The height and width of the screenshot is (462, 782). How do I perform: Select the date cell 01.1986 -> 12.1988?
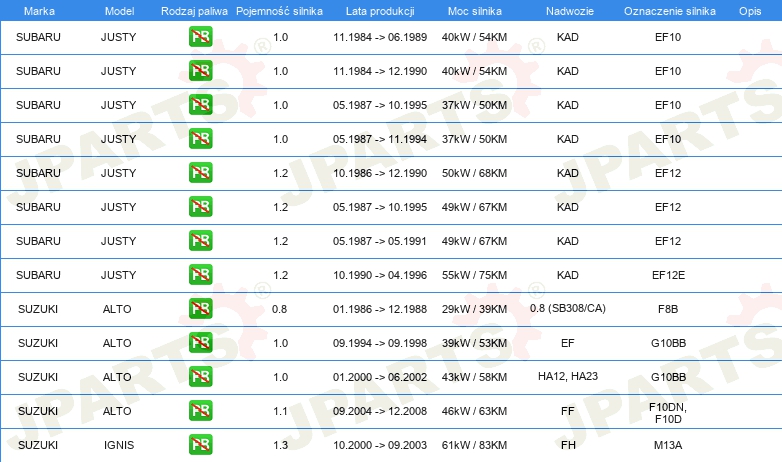pos(380,309)
